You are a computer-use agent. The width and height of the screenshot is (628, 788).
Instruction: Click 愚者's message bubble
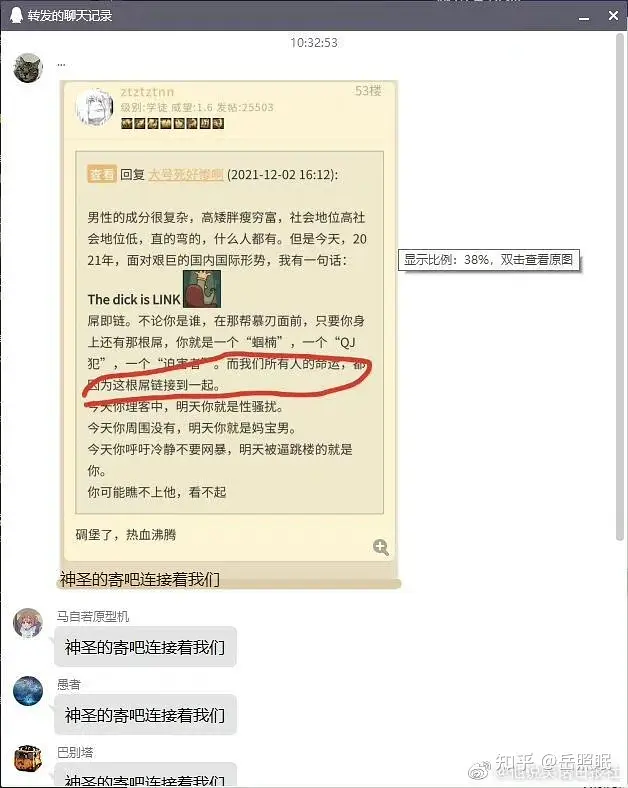click(x=145, y=715)
